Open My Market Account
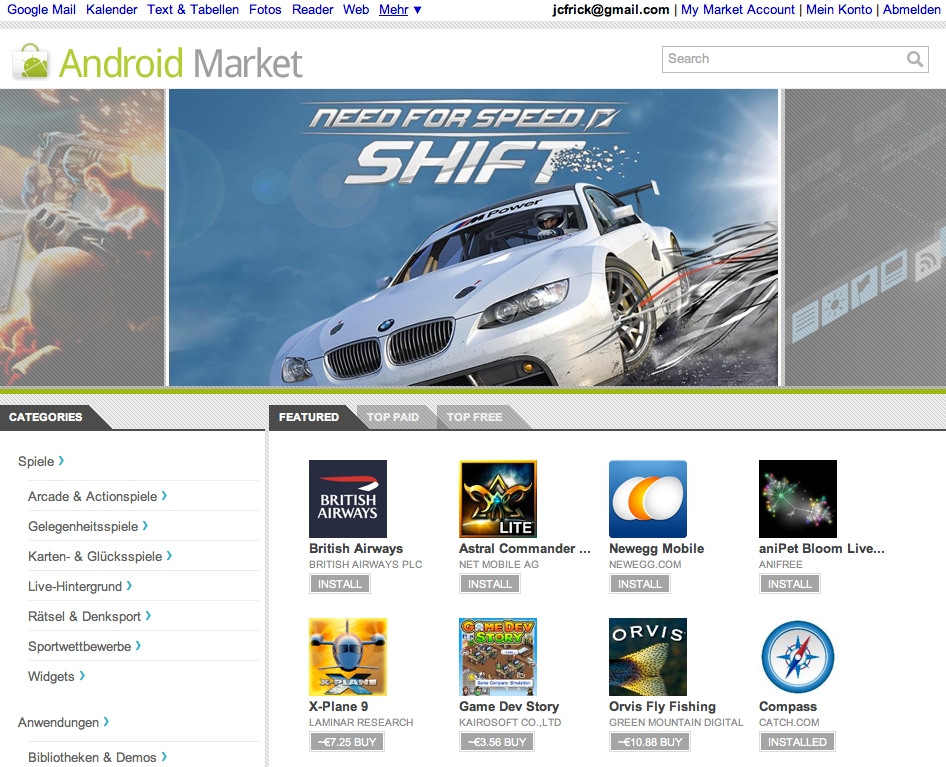The image size is (946, 767). [738, 10]
